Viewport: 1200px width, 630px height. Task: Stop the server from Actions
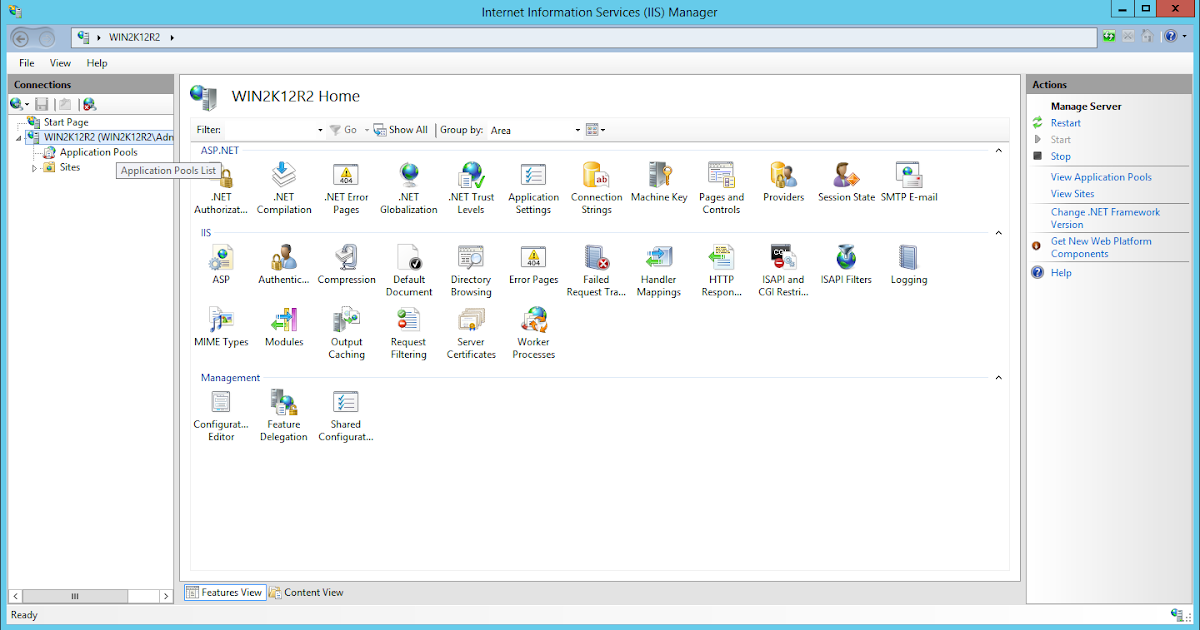pos(1060,156)
